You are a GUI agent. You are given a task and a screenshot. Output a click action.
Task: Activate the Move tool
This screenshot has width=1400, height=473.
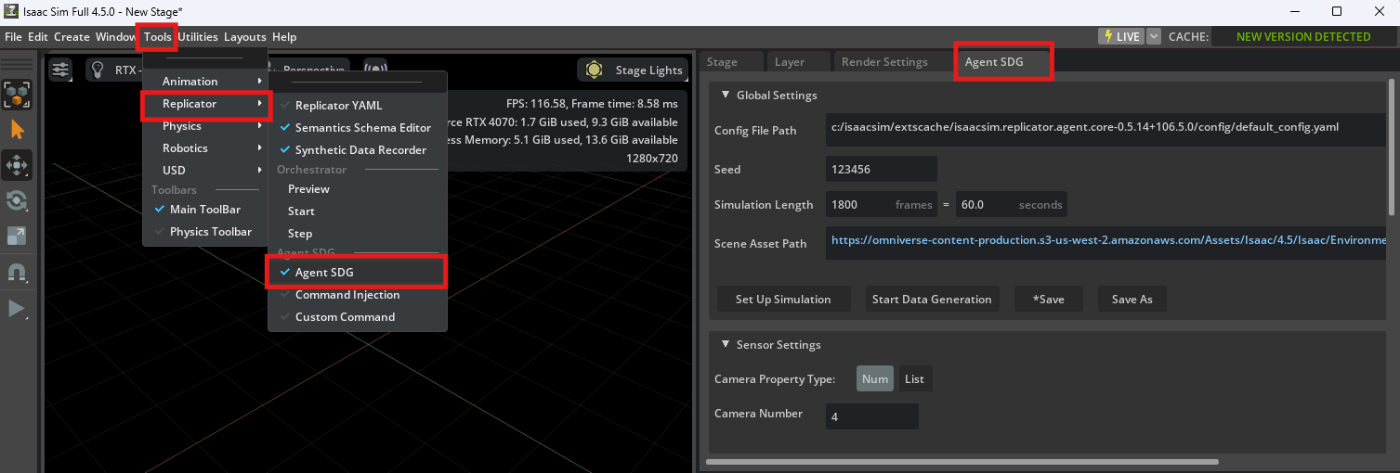tap(16, 165)
